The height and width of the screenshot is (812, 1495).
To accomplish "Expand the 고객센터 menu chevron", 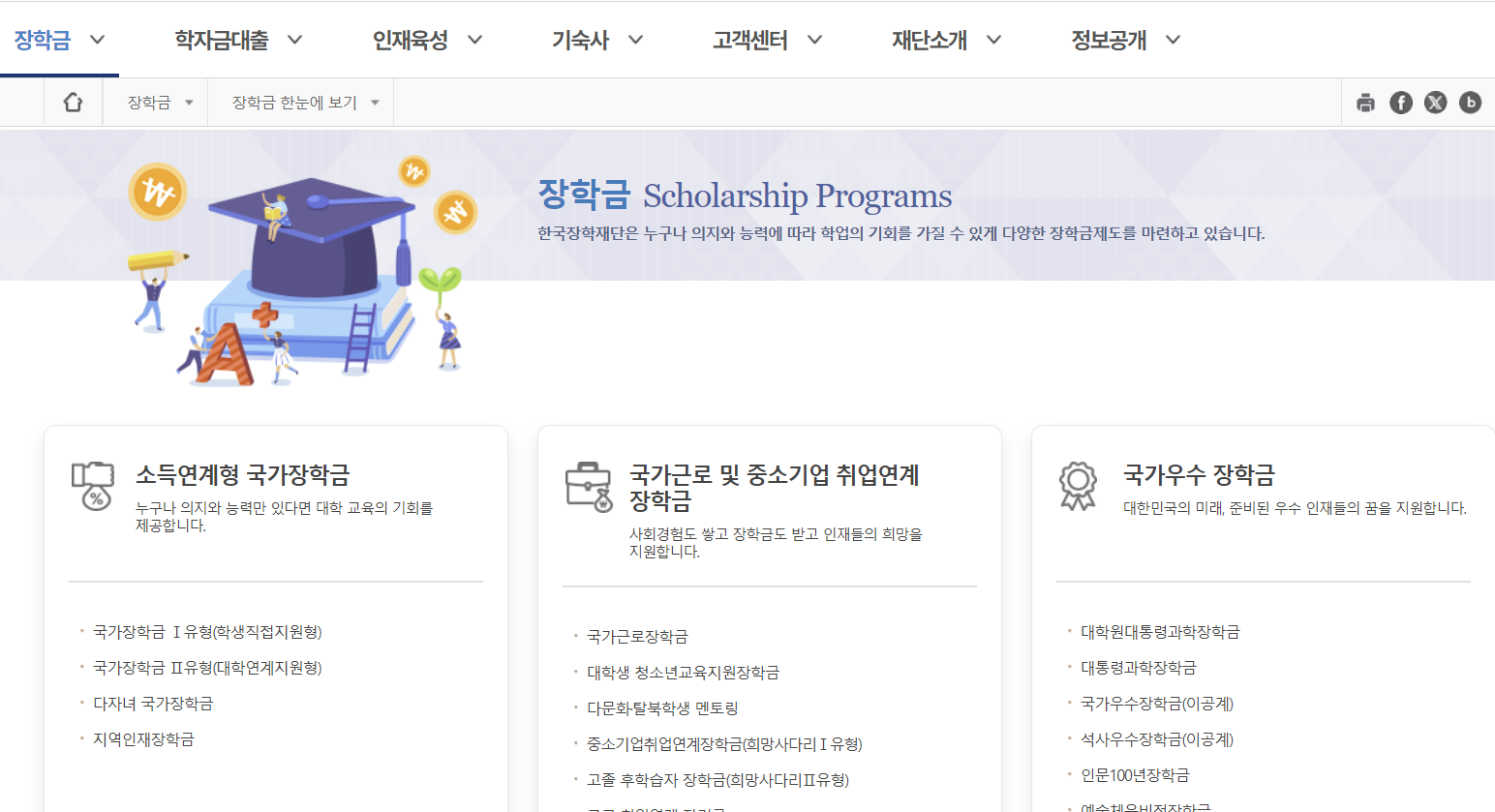I will click(x=816, y=40).
